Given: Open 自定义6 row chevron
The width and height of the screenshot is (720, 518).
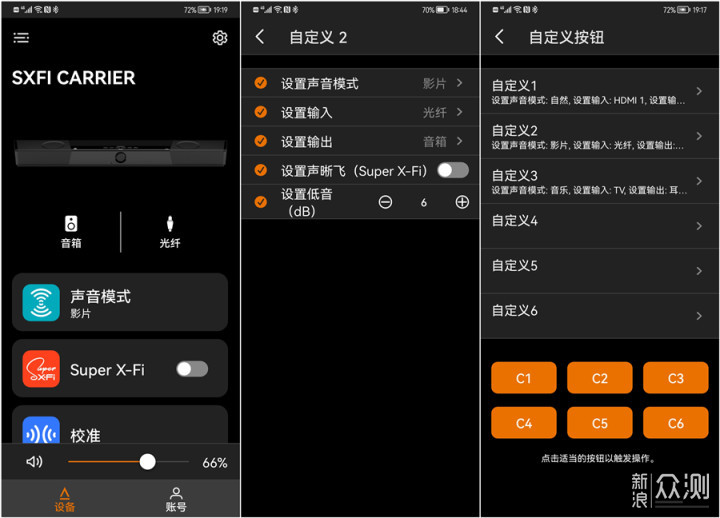Looking at the screenshot, I should (699, 316).
